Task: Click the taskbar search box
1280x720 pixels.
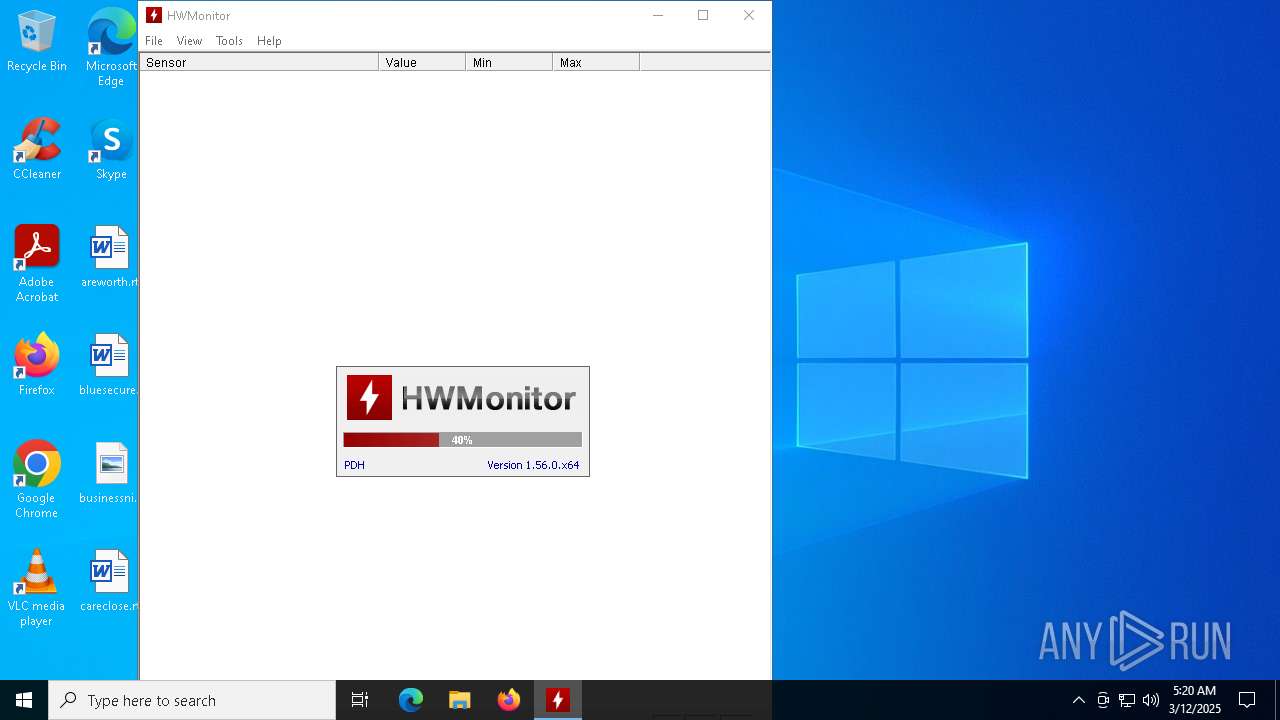Action: coord(192,700)
